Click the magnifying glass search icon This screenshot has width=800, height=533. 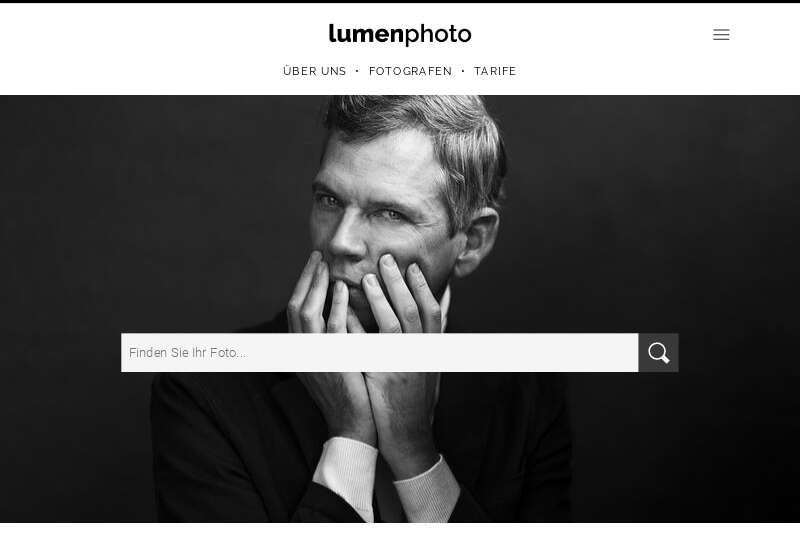tap(658, 352)
